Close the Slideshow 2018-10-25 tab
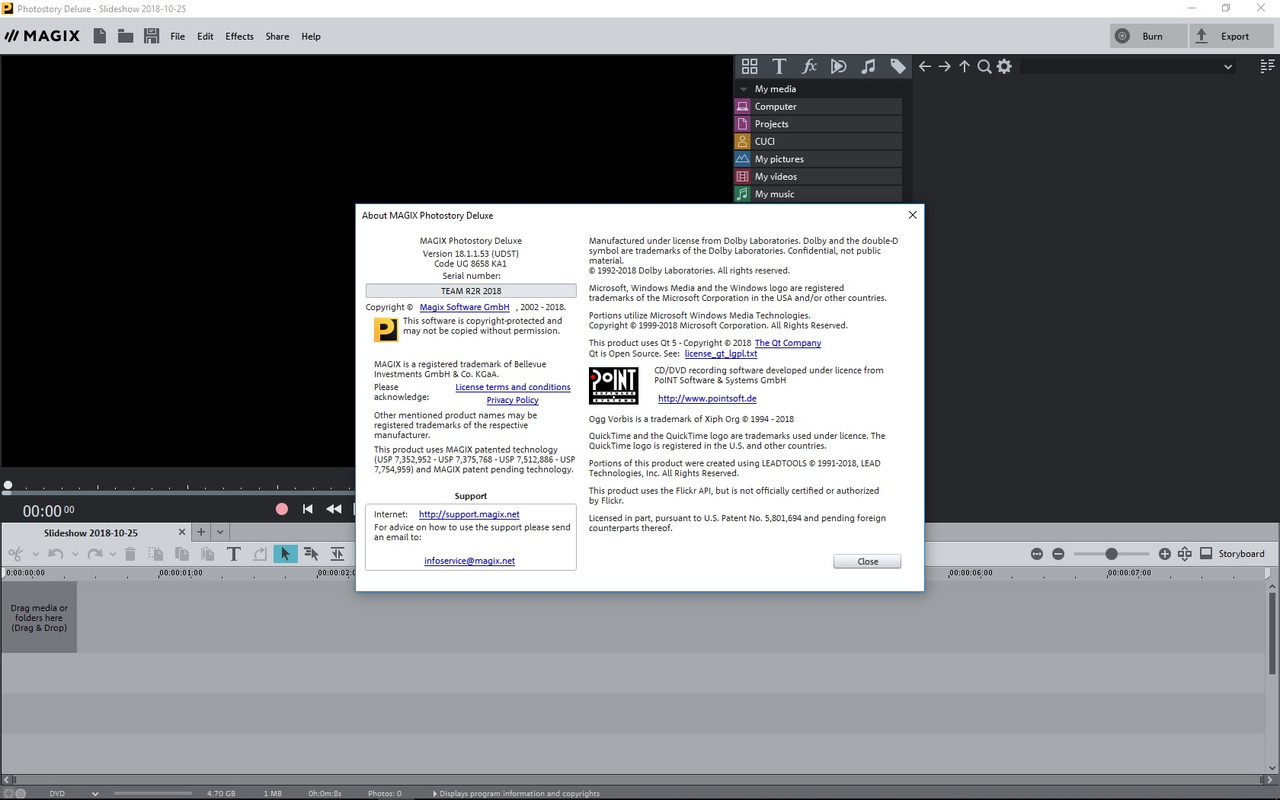Image resolution: width=1280 pixels, height=800 pixels. pos(182,532)
